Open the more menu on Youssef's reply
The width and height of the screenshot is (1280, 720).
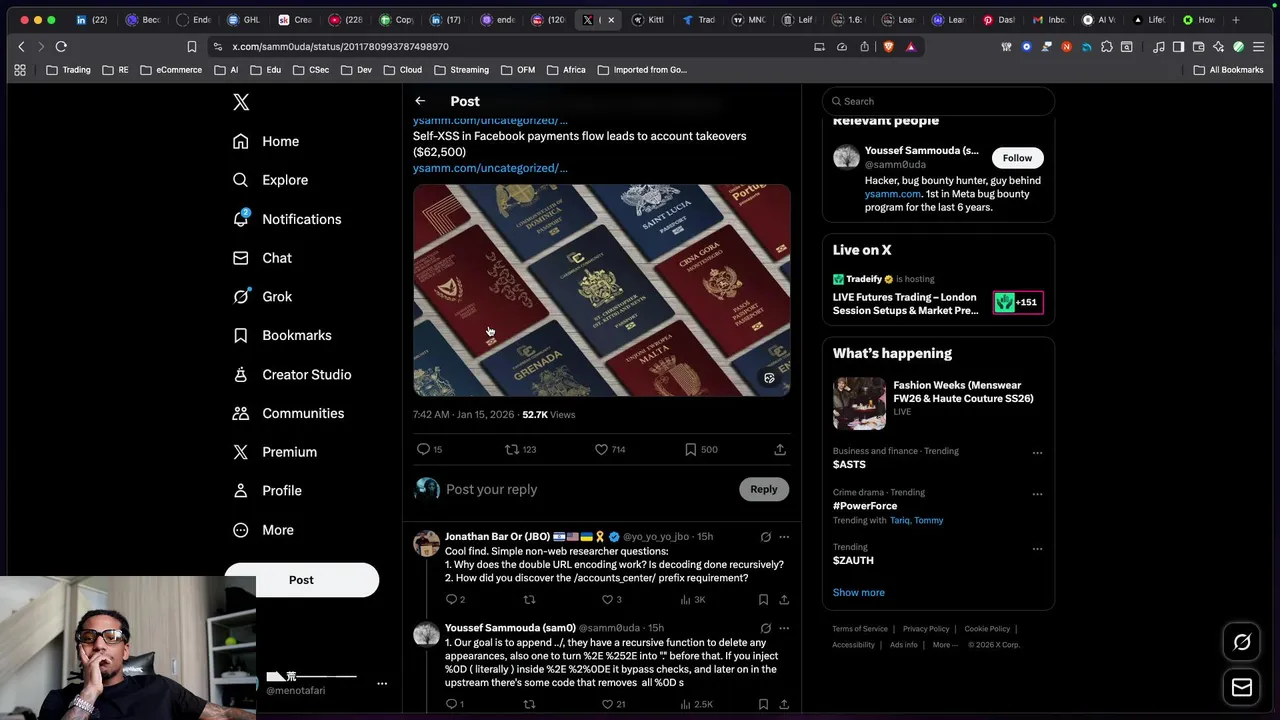click(x=784, y=628)
